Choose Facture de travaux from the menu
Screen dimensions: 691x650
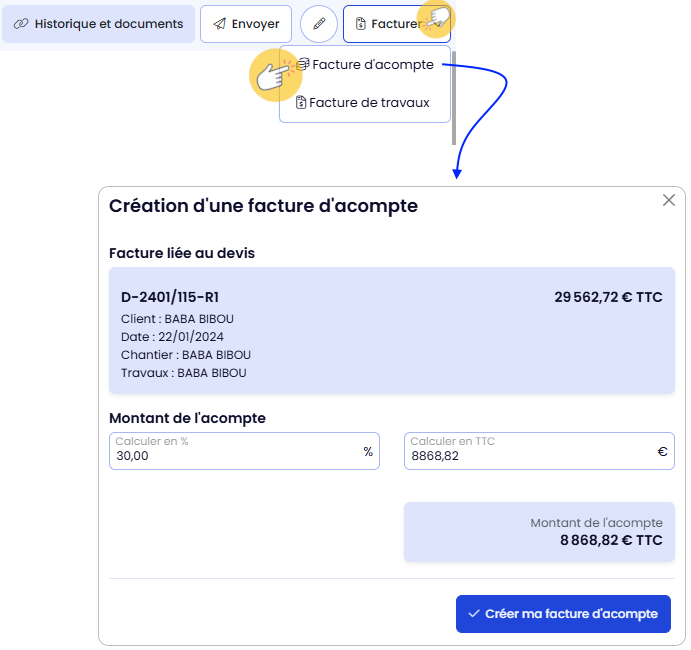tap(369, 102)
